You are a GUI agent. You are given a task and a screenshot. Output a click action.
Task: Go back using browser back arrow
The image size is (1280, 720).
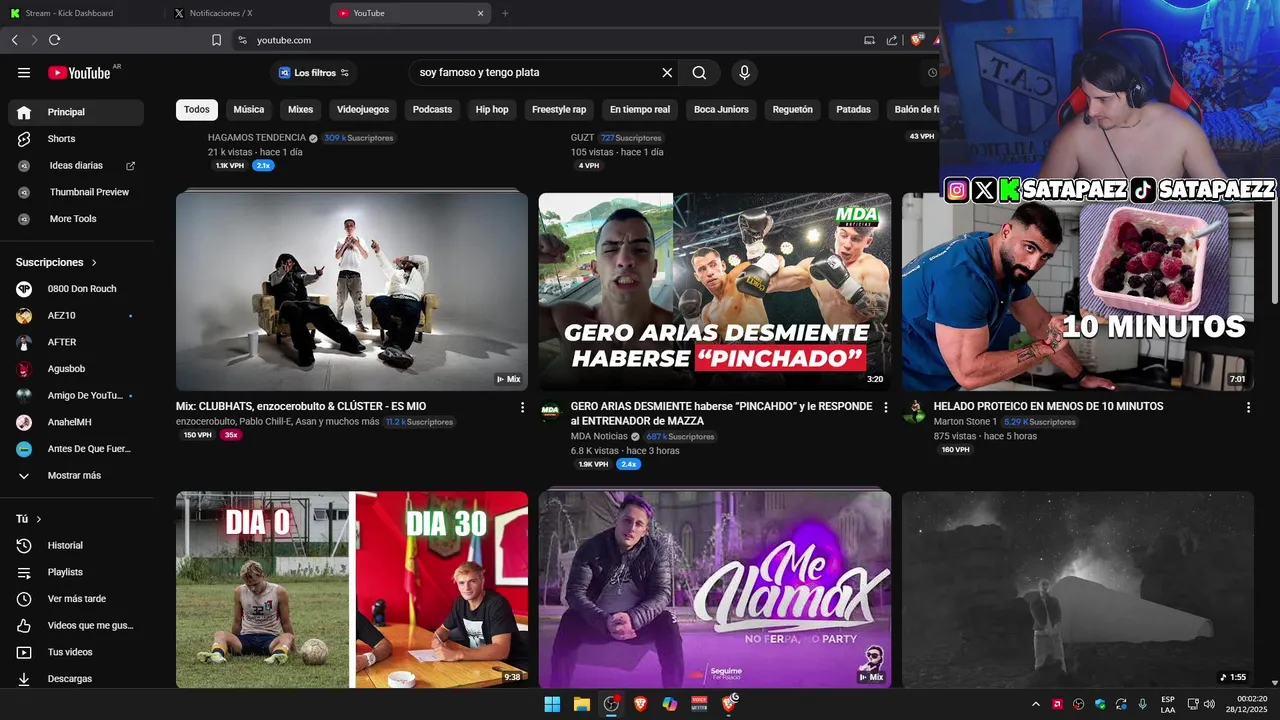pyautogui.click(x=14, y=40)
